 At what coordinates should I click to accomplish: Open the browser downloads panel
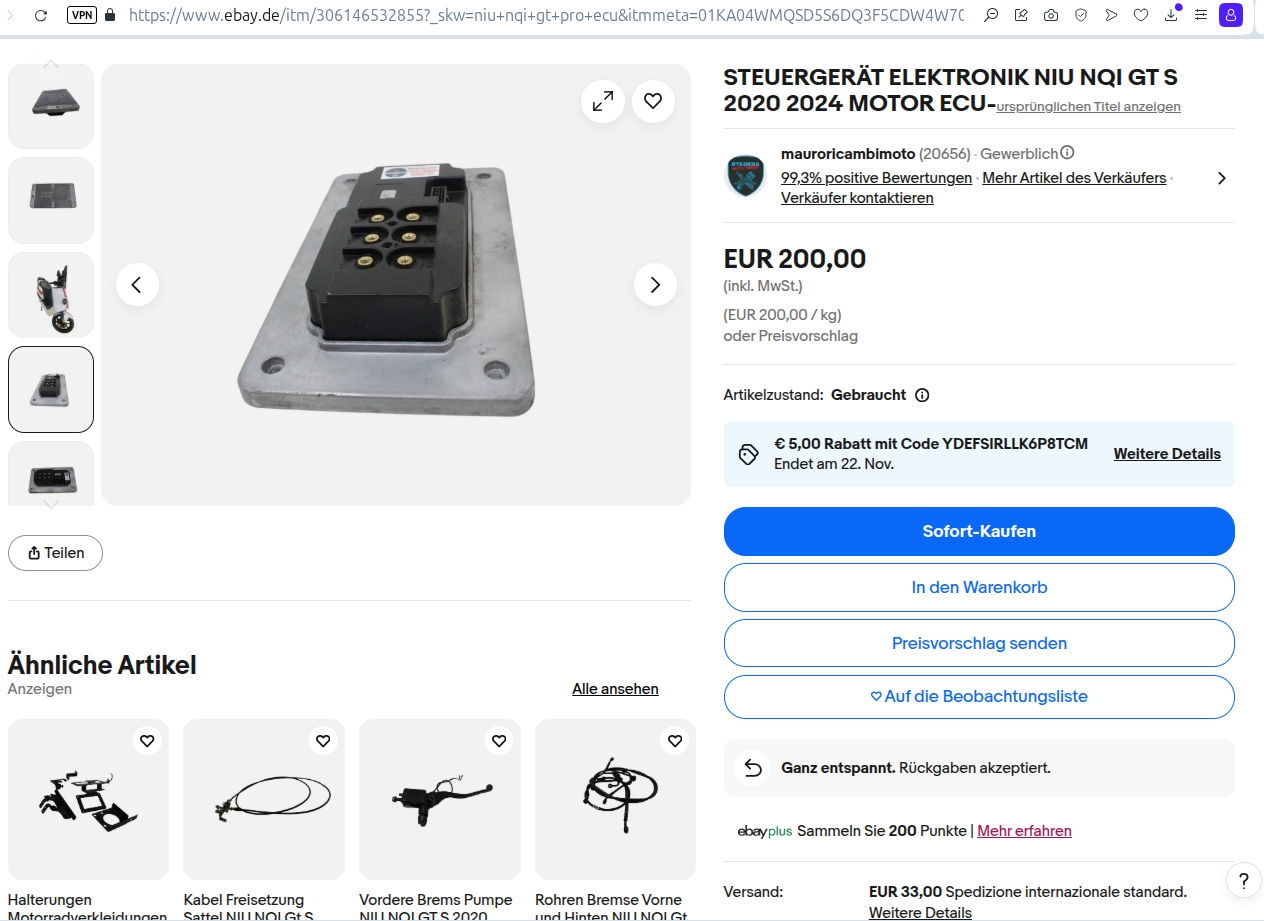pyautogui.click(x=1171, y=15)
